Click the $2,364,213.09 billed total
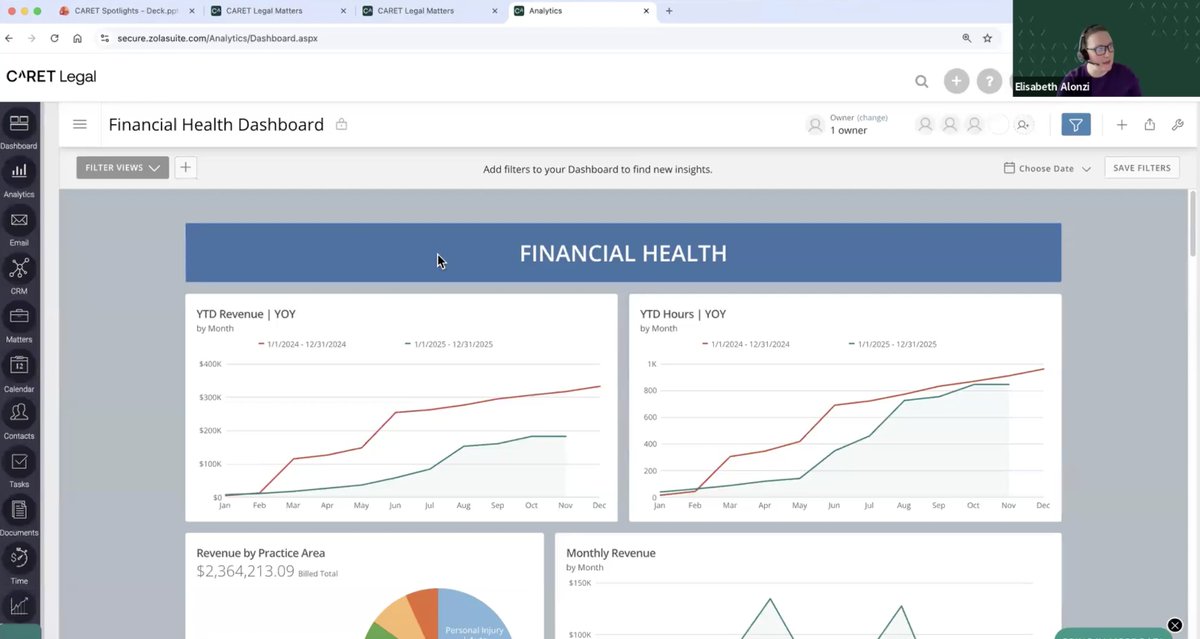 tap(245, 571)
